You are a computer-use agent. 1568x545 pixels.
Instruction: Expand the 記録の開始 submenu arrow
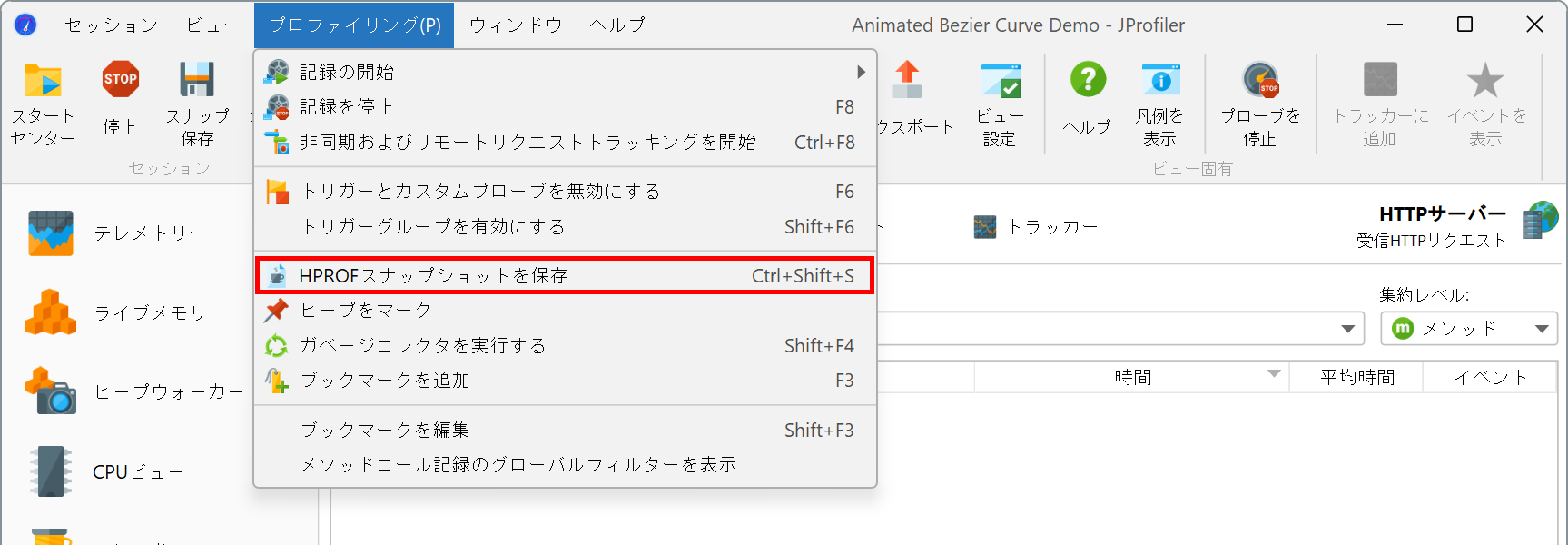click(x=861, y=72)
